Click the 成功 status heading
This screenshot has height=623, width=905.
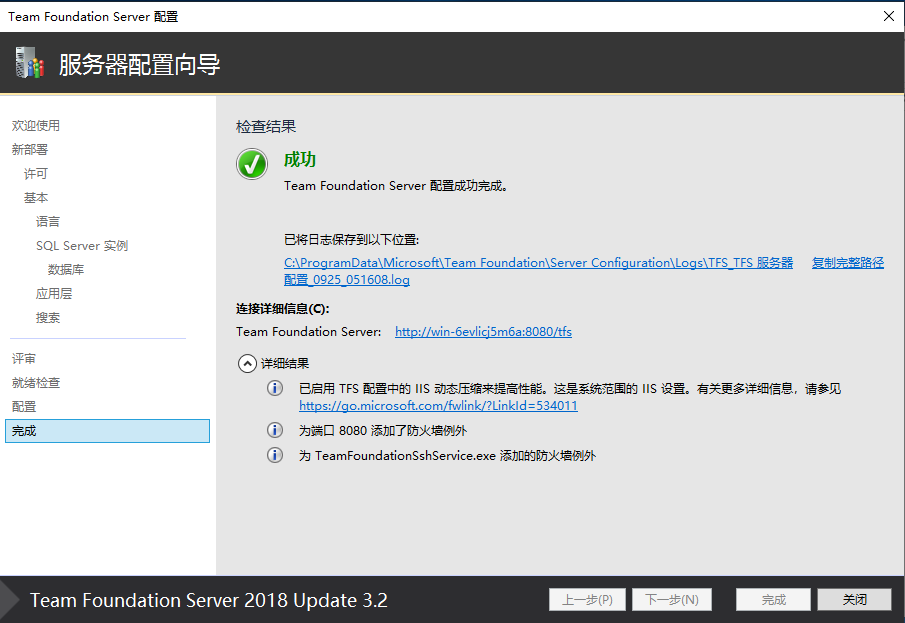[x=300, y=159]
